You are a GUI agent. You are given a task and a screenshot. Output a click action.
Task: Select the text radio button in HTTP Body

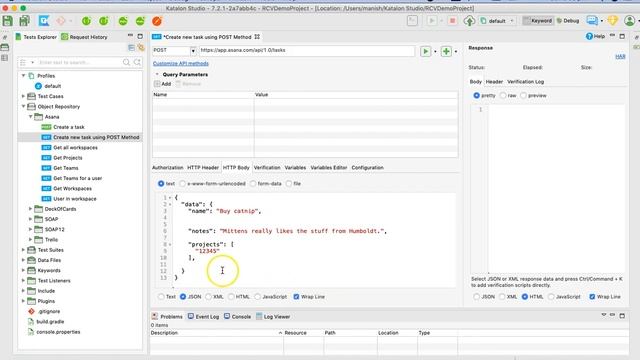[x=161, y=184]
